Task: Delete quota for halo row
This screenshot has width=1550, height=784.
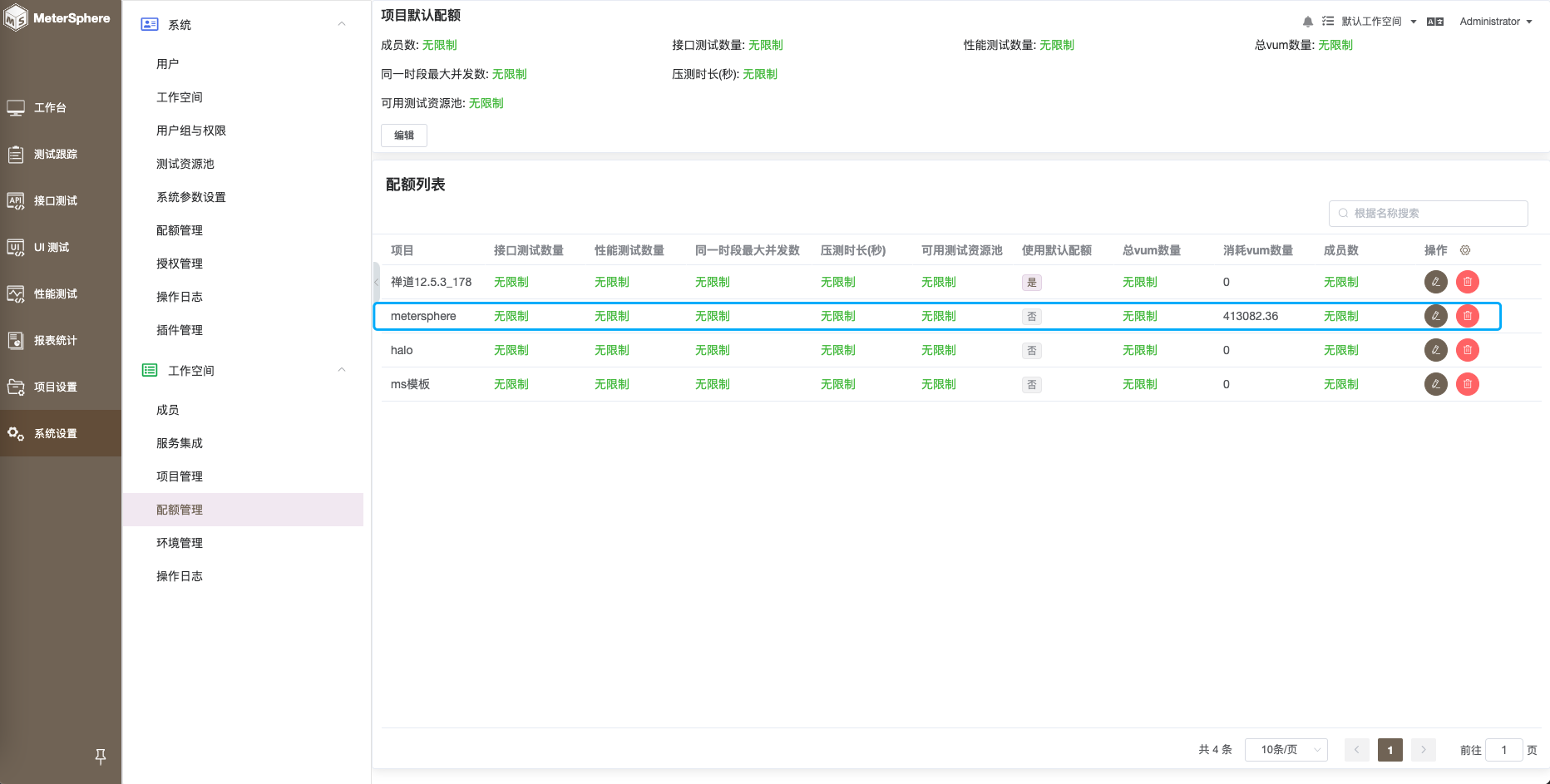Action: [x=1468, y=350]
